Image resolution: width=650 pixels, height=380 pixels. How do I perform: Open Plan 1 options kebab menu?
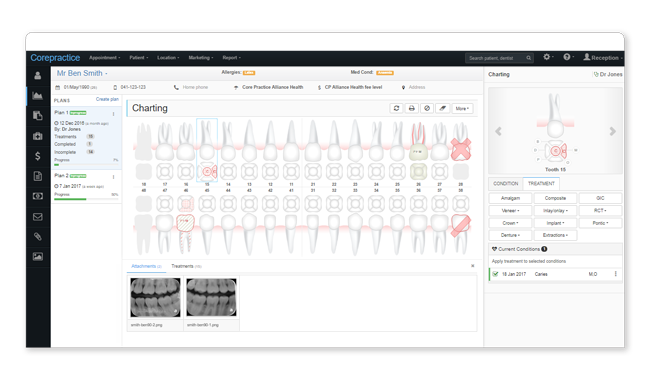pos(114,114)
